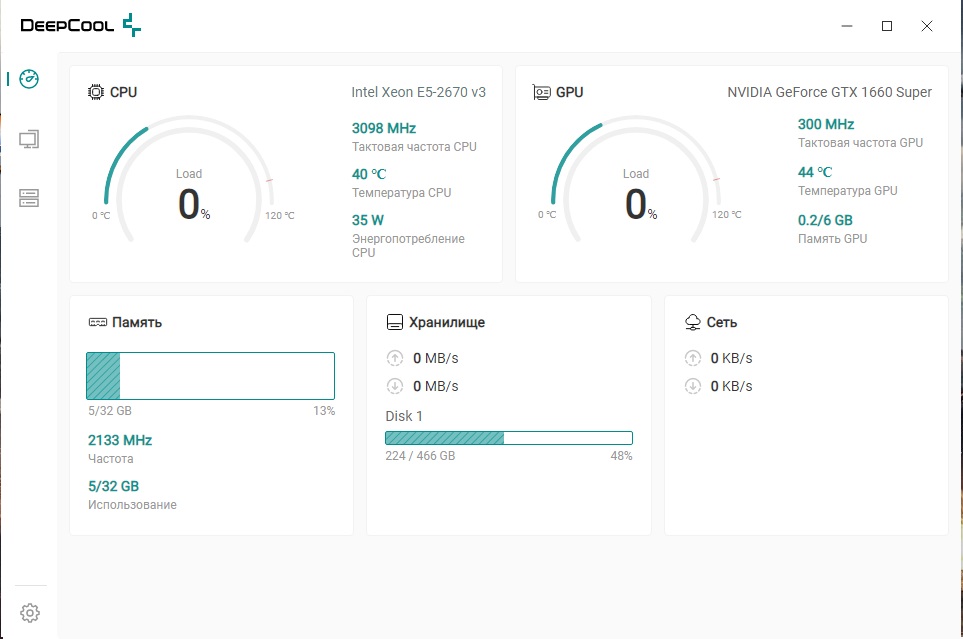Click the CPU load gauge

coord(189,179)
